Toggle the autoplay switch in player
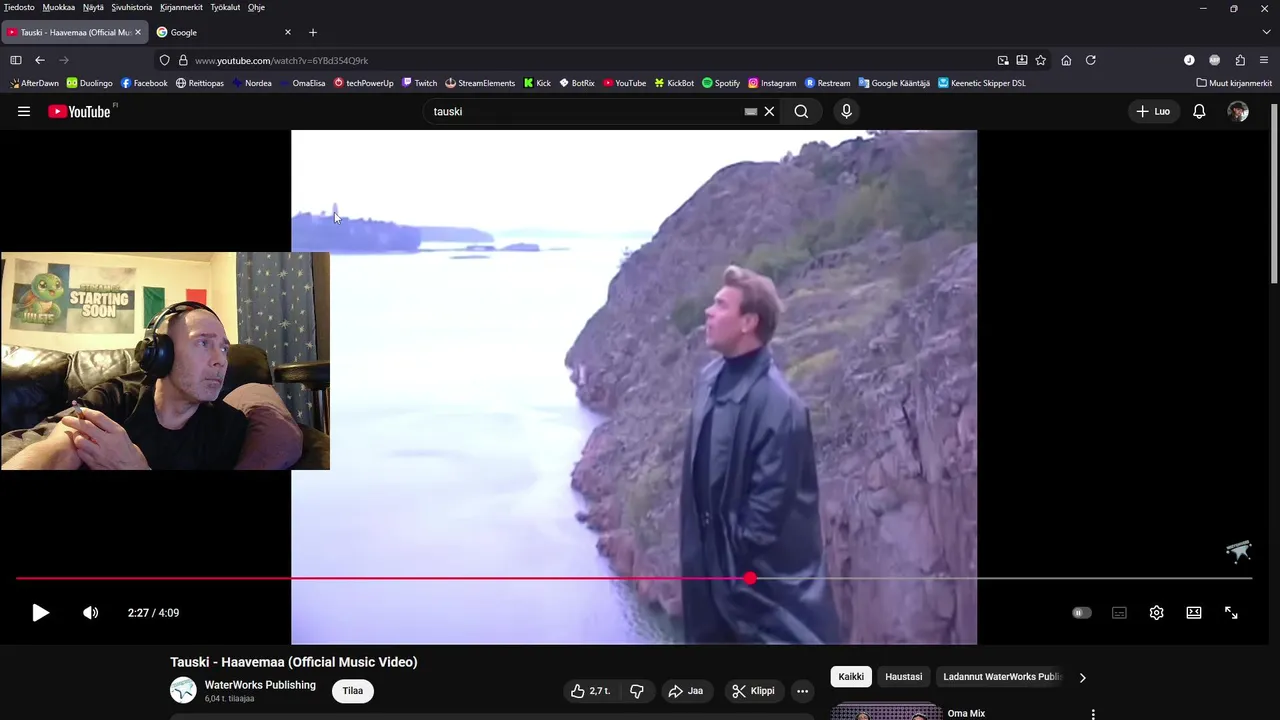 [x=1082, y=613]
